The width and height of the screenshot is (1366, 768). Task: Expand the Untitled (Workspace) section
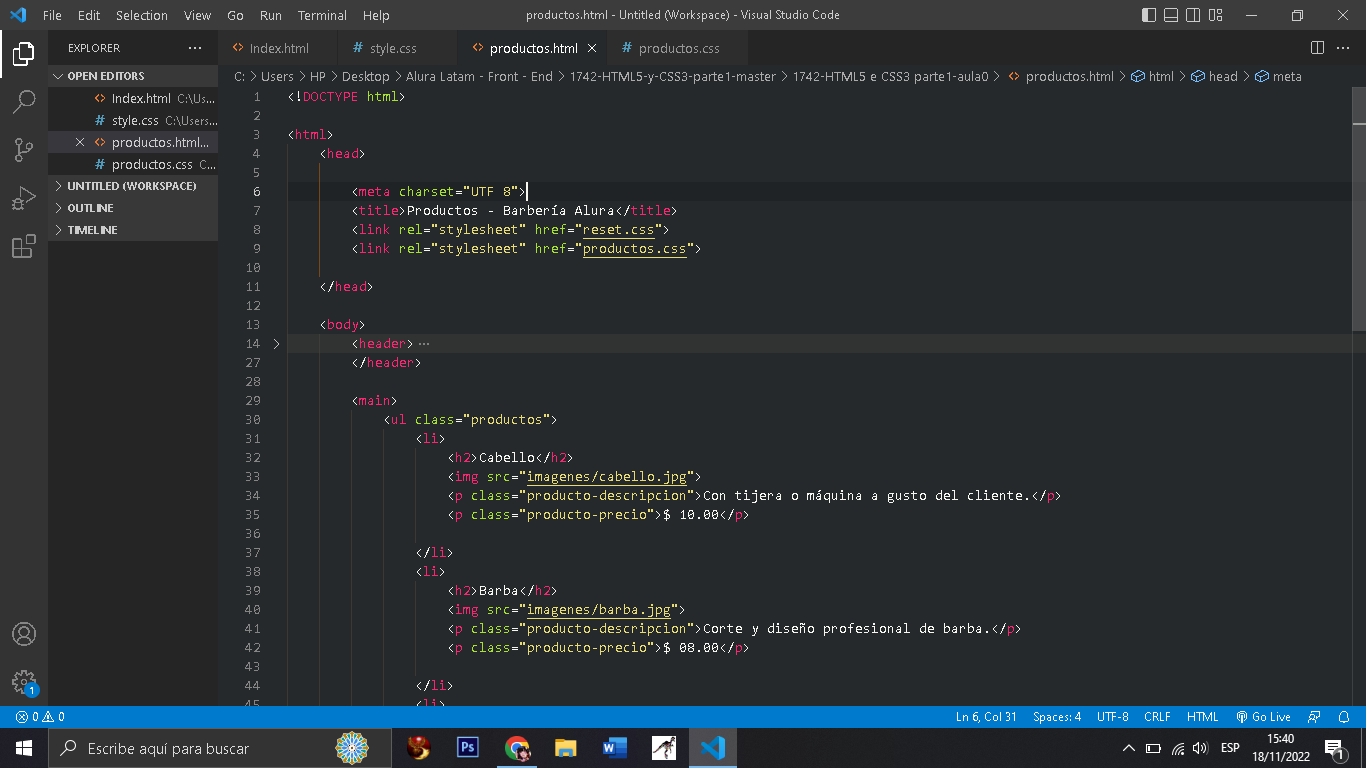[133, 186]
